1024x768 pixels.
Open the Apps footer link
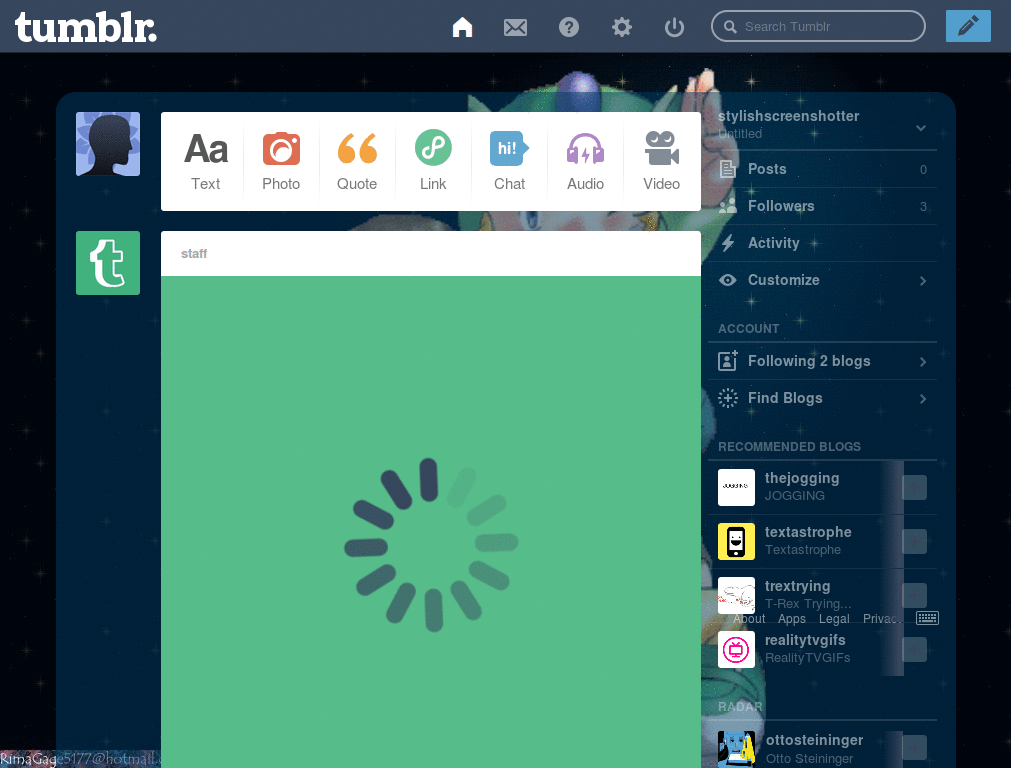[x=792, y=618]
